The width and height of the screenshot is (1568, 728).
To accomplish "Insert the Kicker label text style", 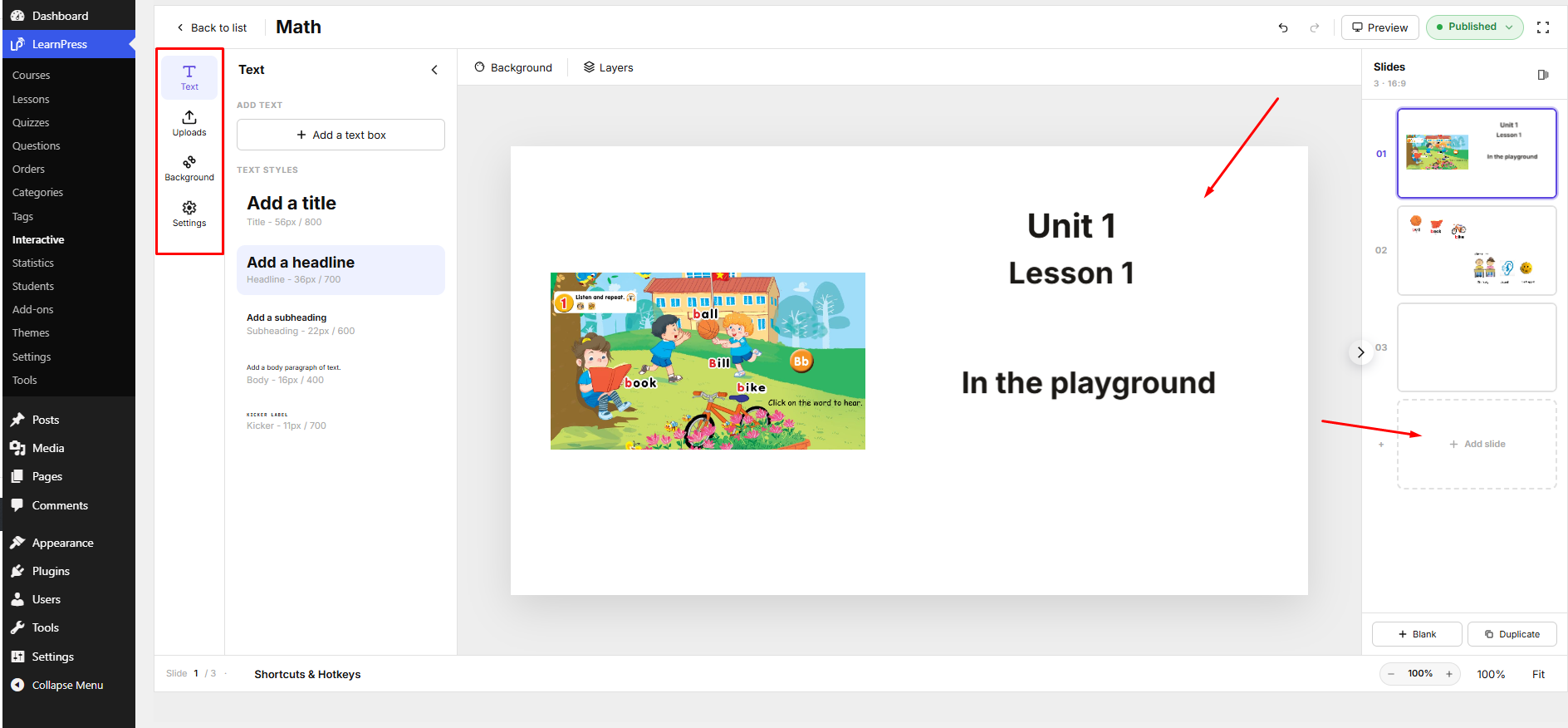I will [x=341, y=421].
